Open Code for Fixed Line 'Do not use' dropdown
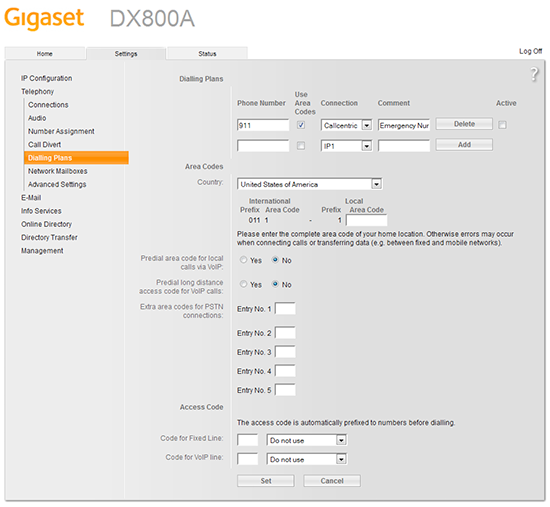Image resolution: width=550 pixels, height=507 pixels. point(307,440)
